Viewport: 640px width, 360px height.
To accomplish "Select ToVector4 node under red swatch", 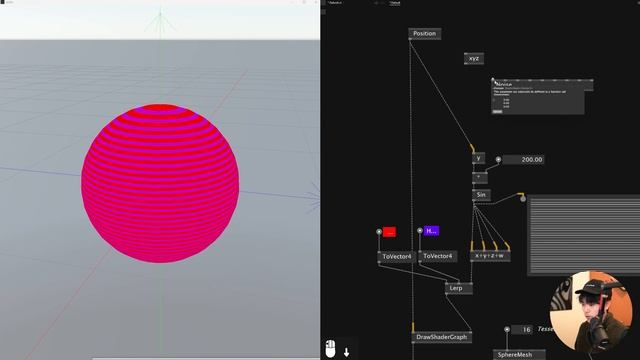I will 396,256.
